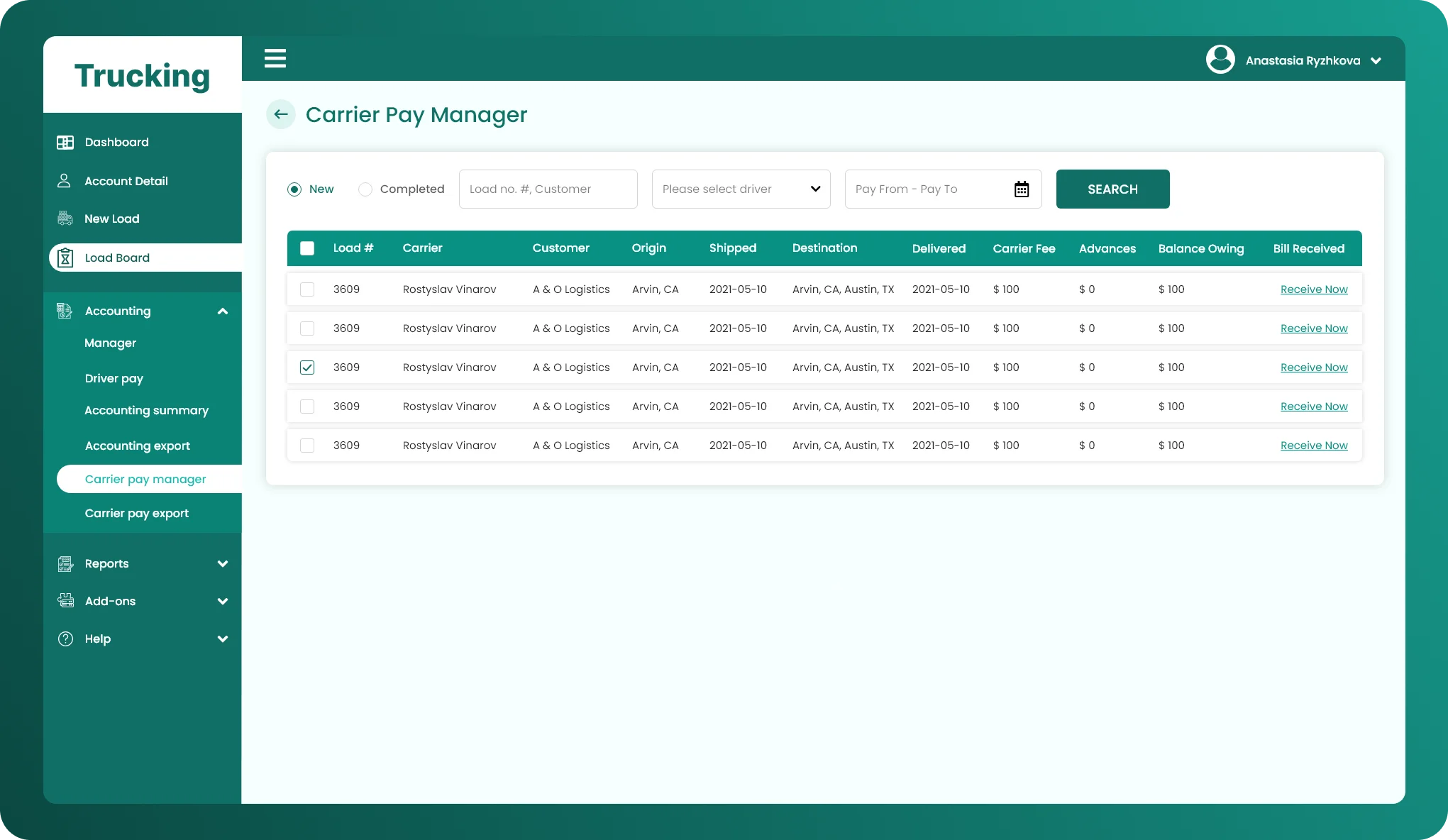This screenshot has height=840, width=1448.
Task: Uncheck the checked third row checkbox
Action: (x=307, y=367)
